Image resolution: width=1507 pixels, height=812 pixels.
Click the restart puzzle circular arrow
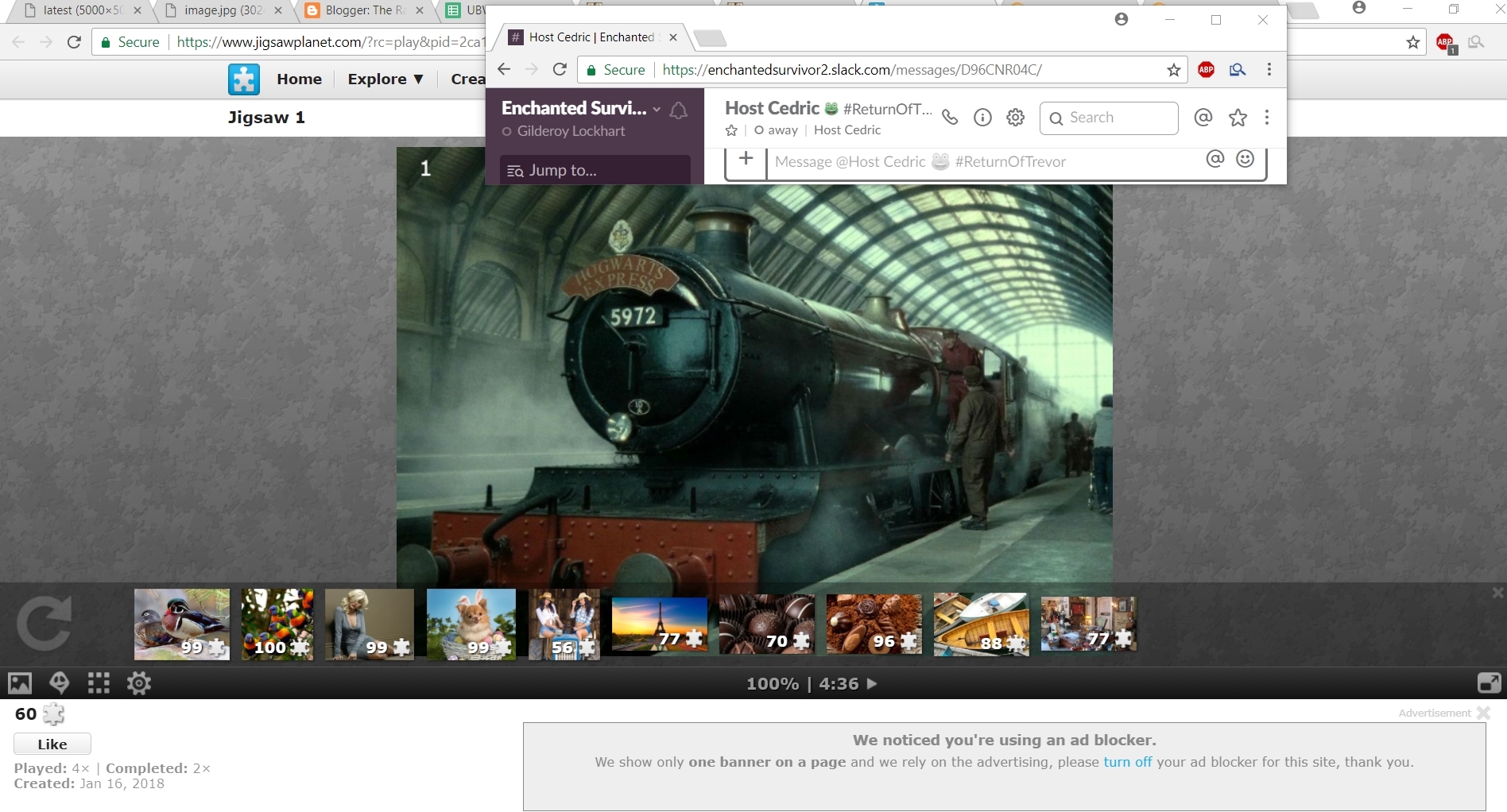[x=44, y=624]
